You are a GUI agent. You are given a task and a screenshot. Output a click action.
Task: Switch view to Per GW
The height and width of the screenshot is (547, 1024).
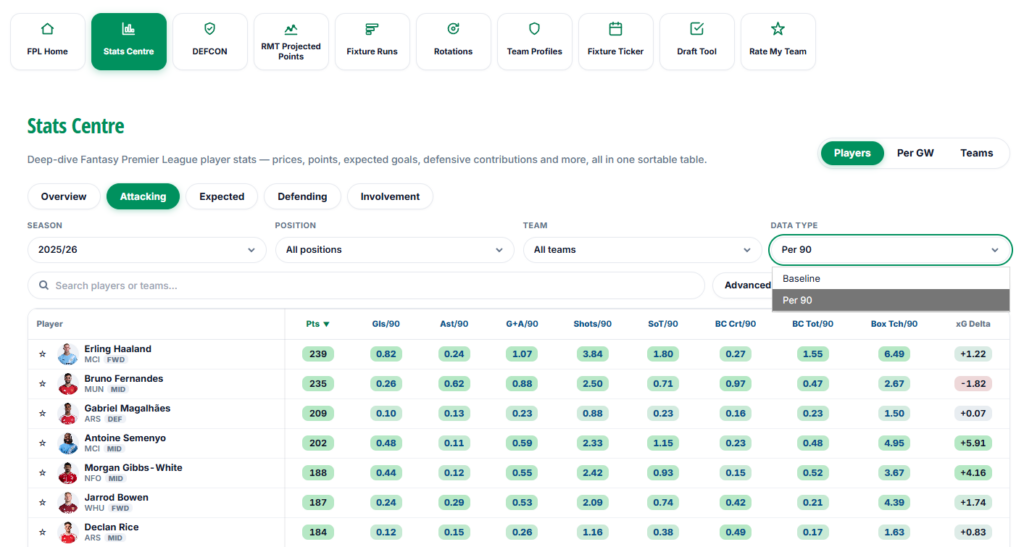(915, 153)
